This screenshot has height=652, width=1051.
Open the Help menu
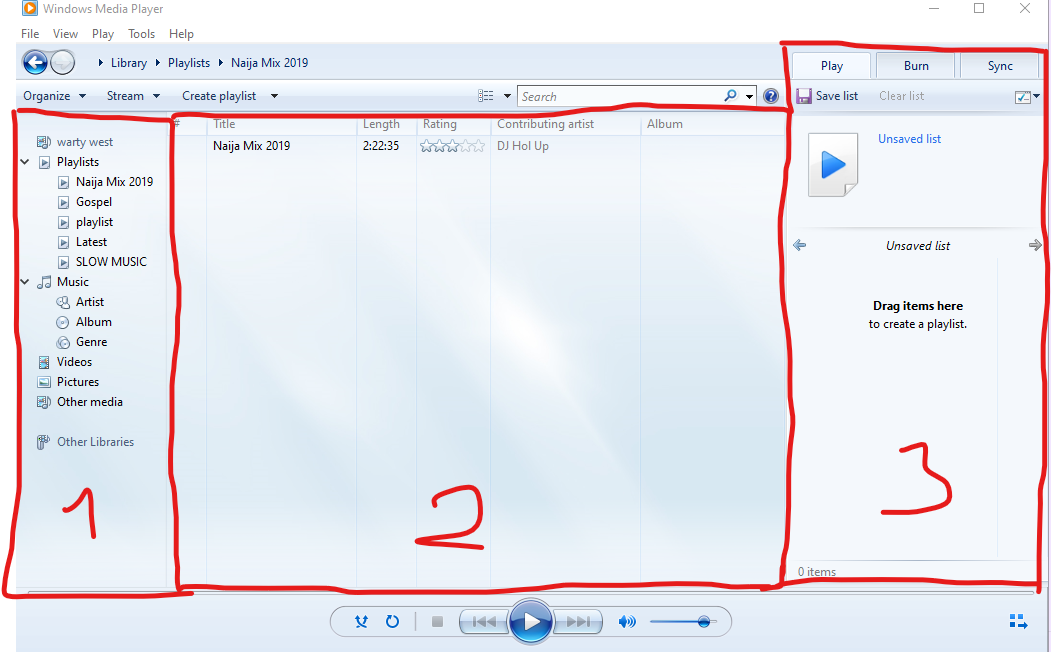181,34
